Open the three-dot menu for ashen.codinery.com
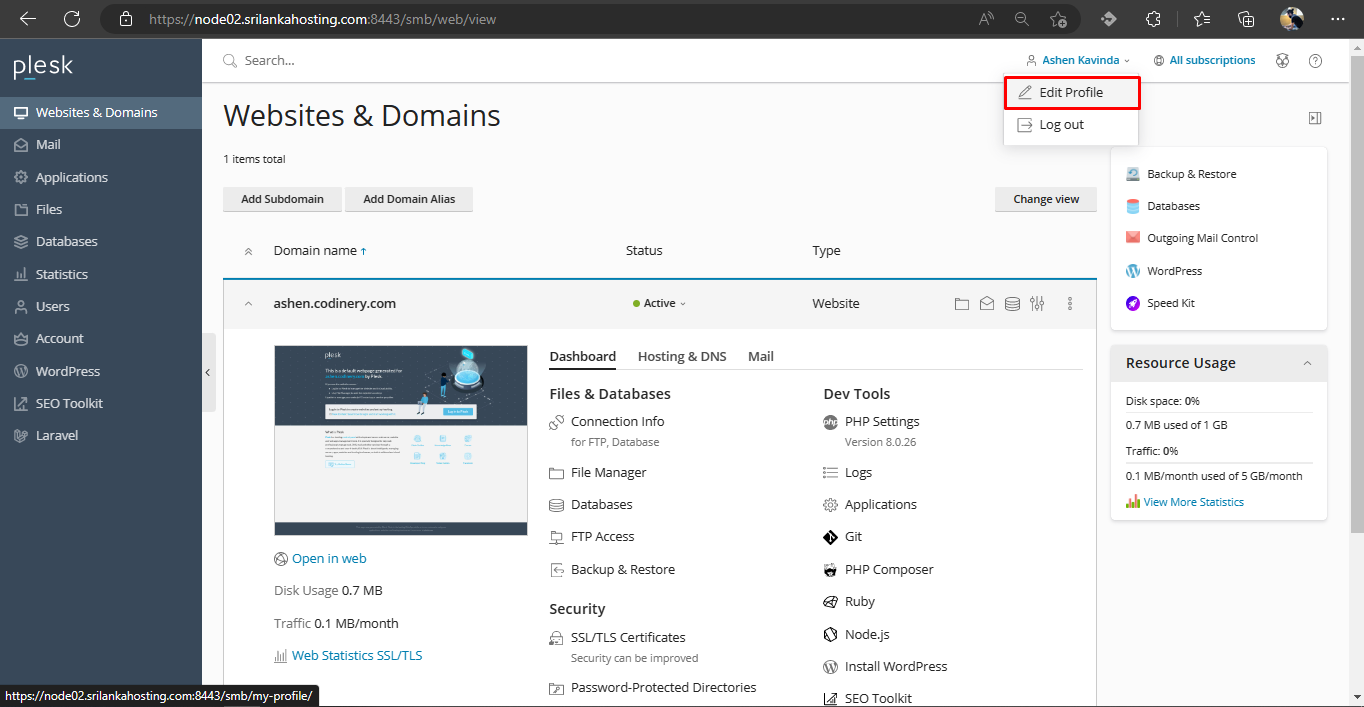Viewport: 1364px width, 707px height. 1070,304
